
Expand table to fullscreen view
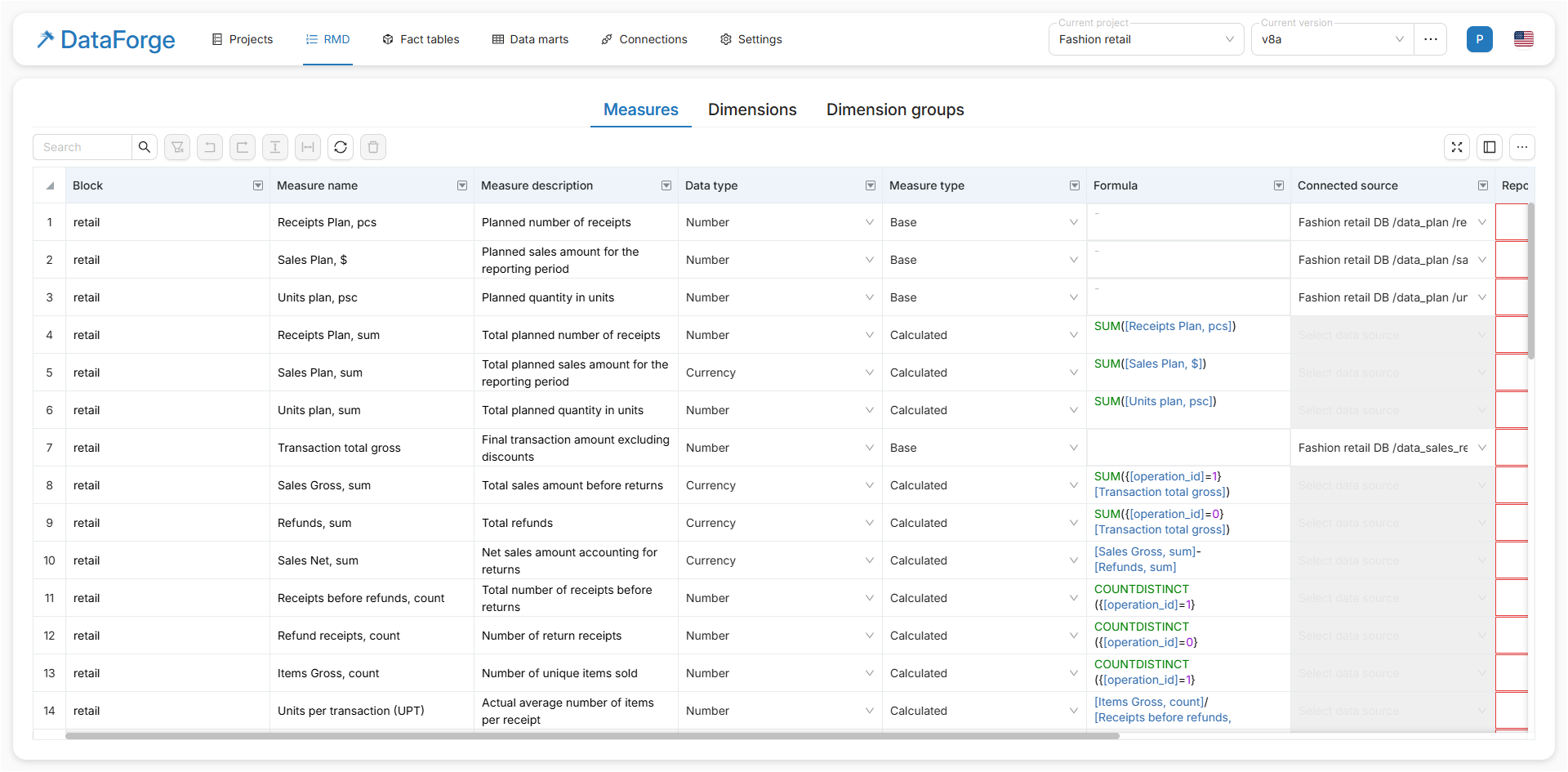pyautogui.click(x=1457, y=147)
